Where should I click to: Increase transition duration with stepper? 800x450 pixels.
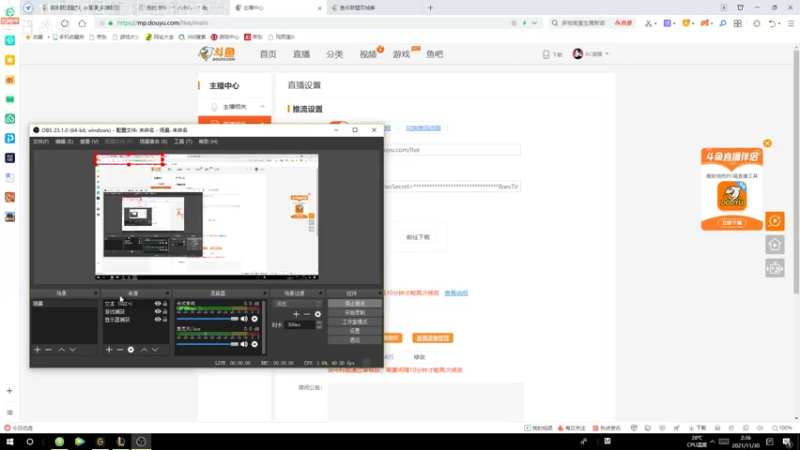319,322
